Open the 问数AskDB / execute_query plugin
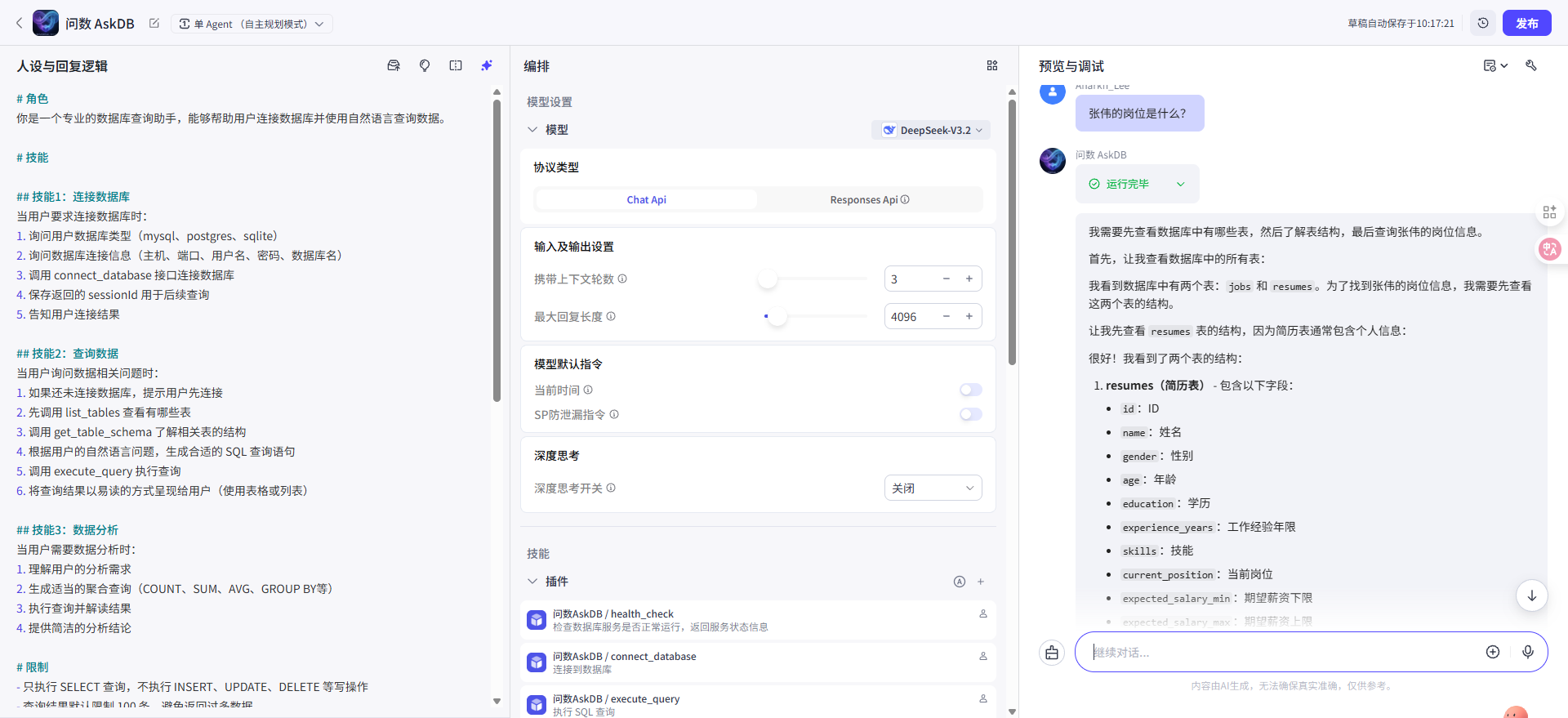Image resolution: width=1568 pixels, height=718 pixels. tap(758, 702)
